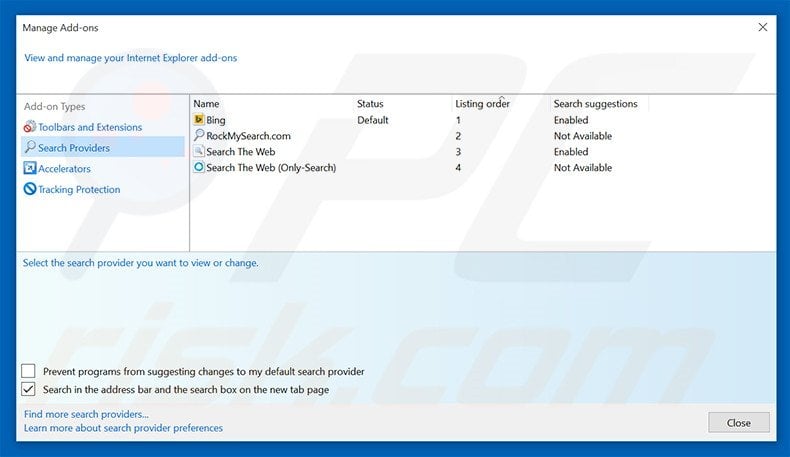Click the Tracking Protection blocked-circle icon
This screenshot has height=457, width=790.
coord(30,189)
